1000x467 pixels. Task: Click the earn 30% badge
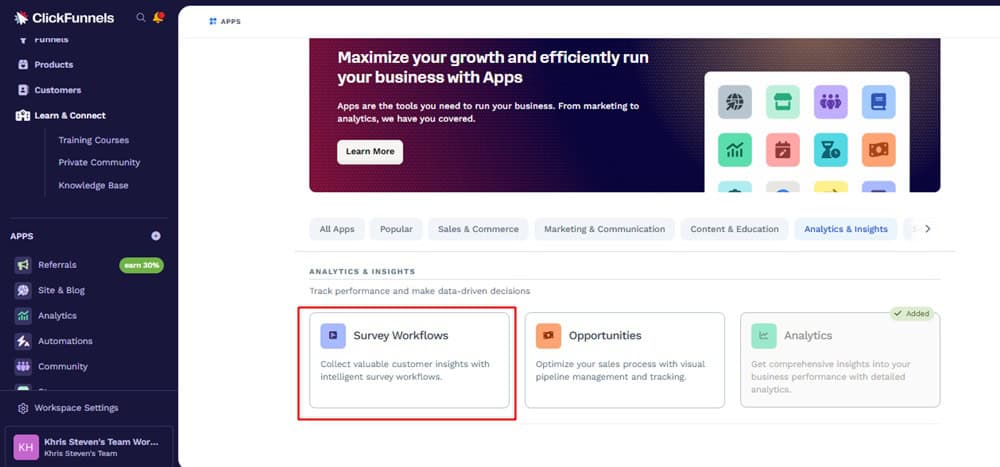[142, 265]
